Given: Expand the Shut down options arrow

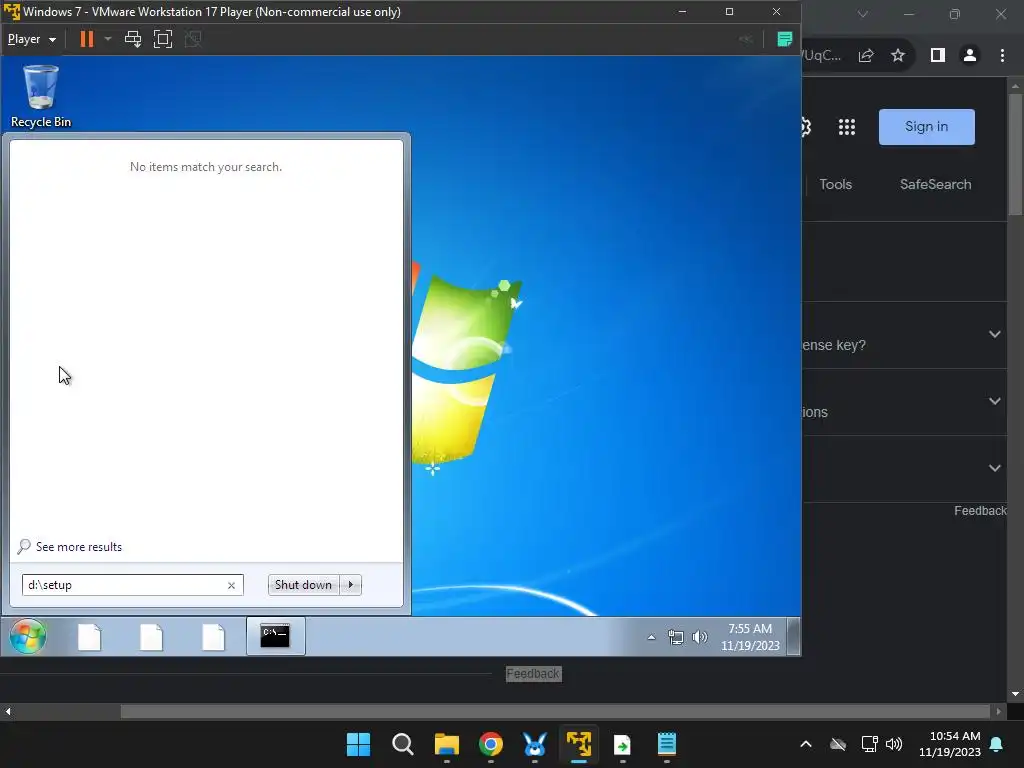Looking at the screenshot, I should coord(351,585).
